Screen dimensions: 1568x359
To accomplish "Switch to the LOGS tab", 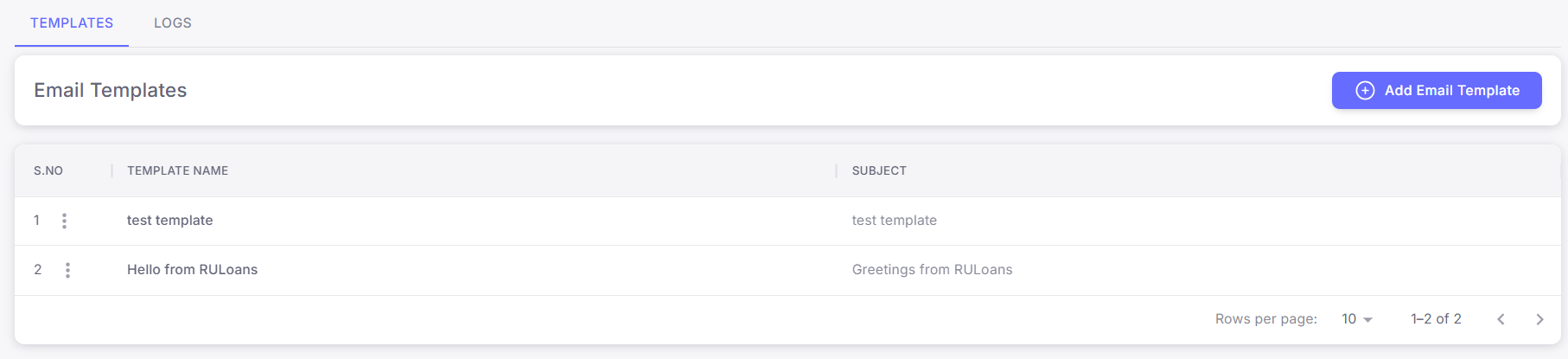I will pyautogui.click(x=173, y=23).
